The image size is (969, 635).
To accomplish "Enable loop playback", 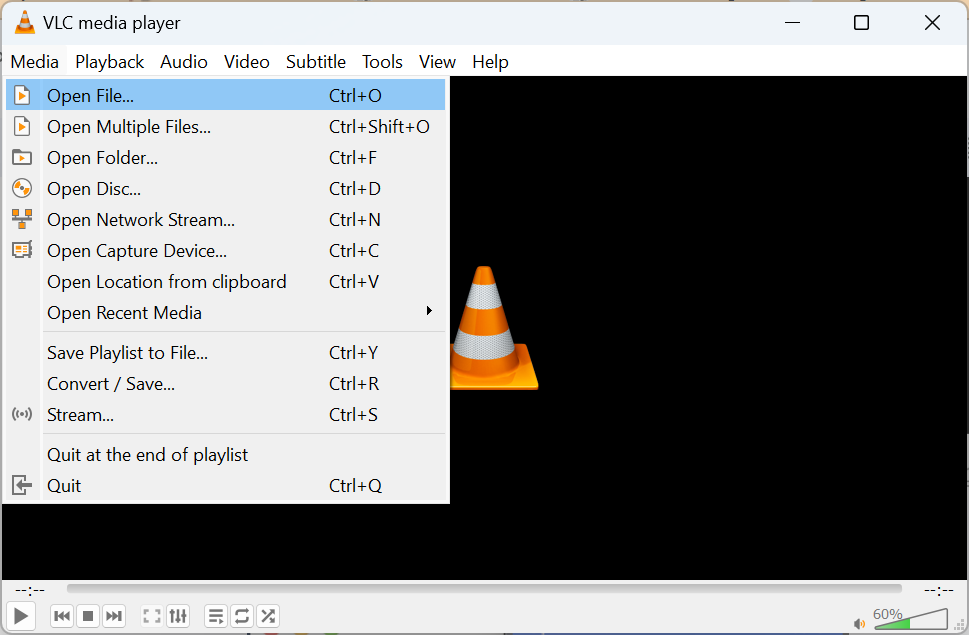I will point(241,616).
